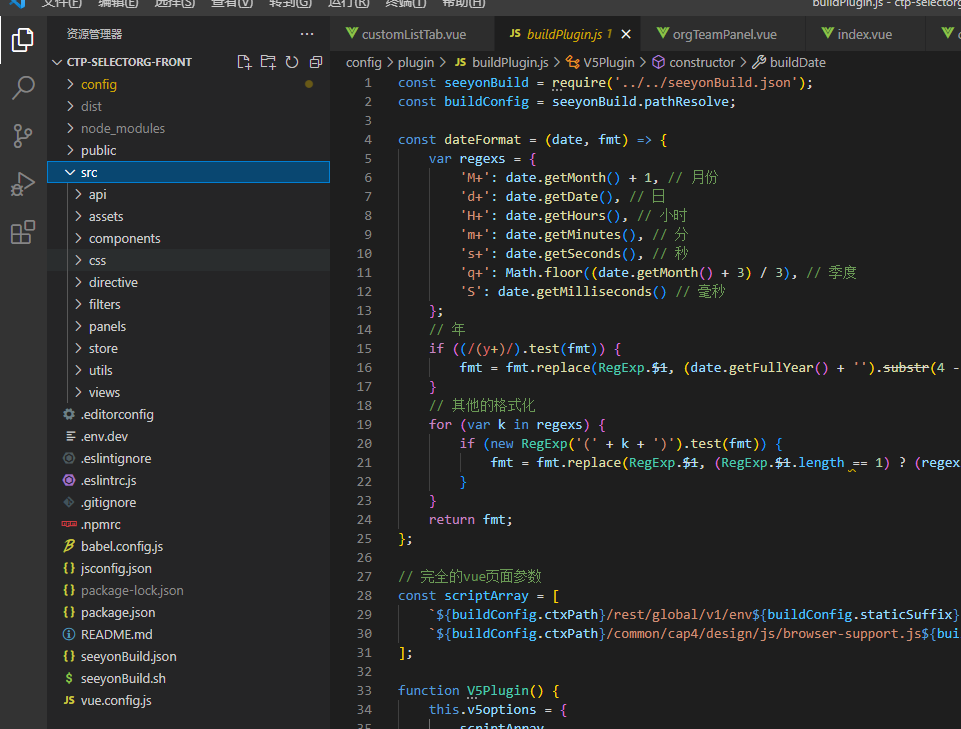The width and height of the screenshot is (961, 729).
Task: Refresh the explorer file tree
Action: click(292, 62)
